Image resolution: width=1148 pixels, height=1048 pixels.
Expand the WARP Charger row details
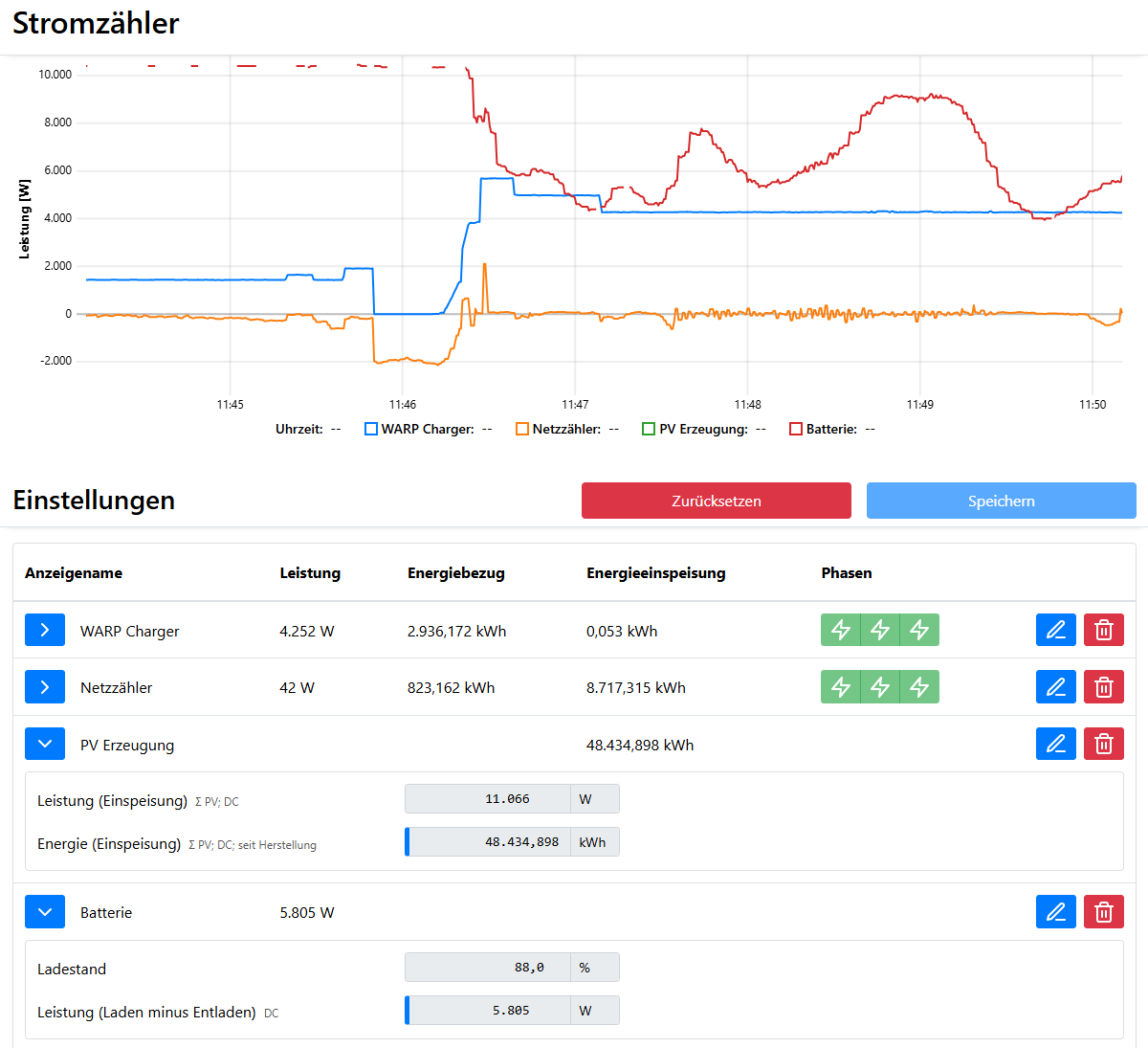tap(45, 630)
